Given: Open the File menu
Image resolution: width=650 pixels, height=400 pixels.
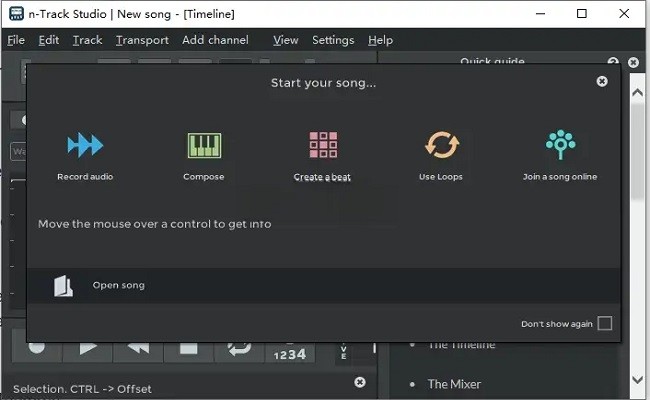Looking at the screenshot, I should [16, 40].
